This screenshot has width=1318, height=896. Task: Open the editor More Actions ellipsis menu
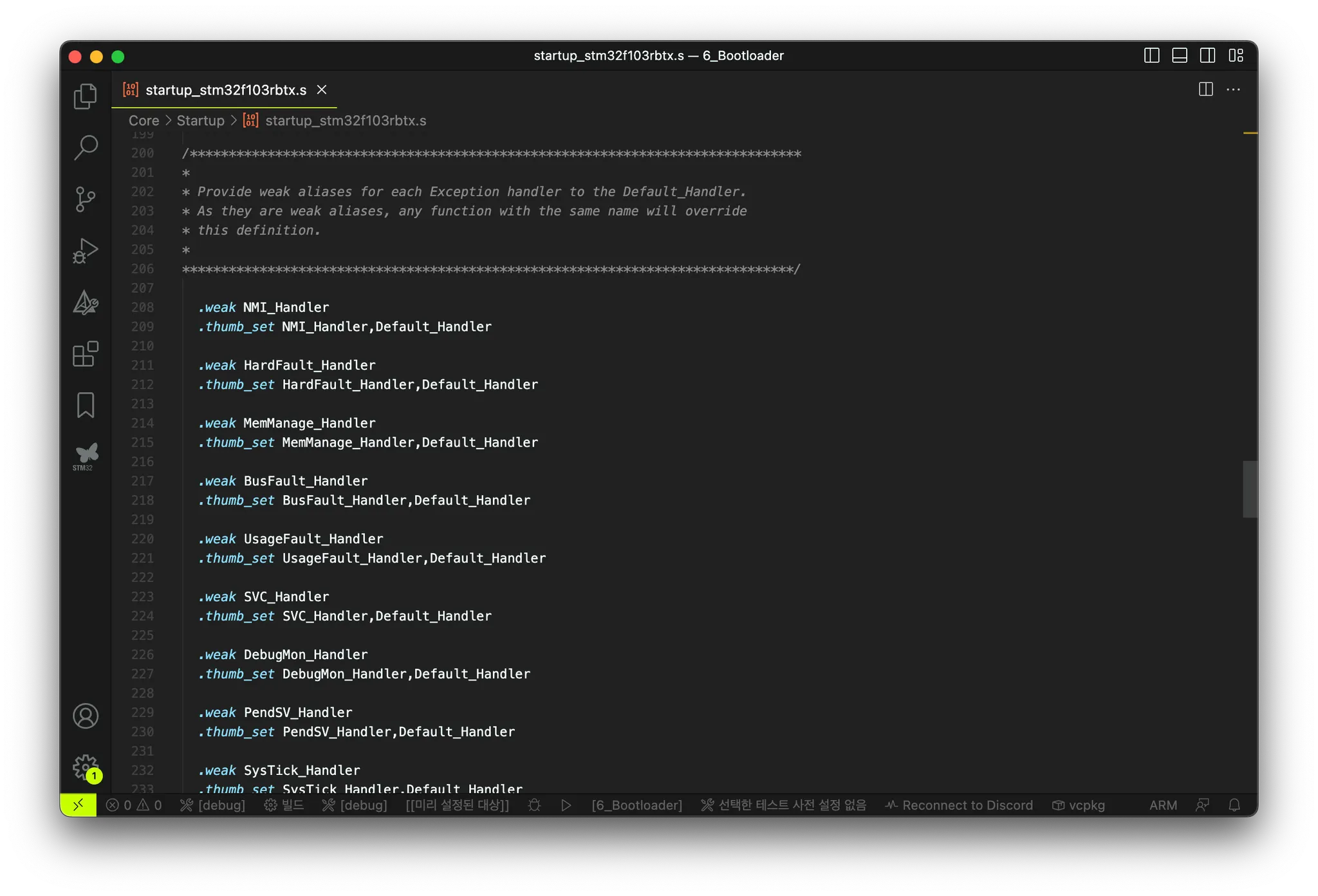[1233, 90]
